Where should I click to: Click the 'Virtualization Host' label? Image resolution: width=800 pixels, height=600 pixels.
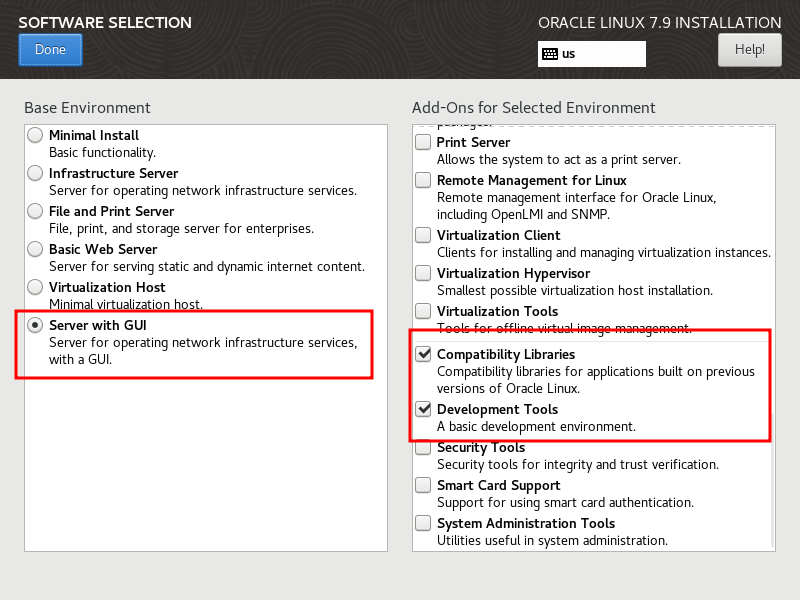[107, 287]
